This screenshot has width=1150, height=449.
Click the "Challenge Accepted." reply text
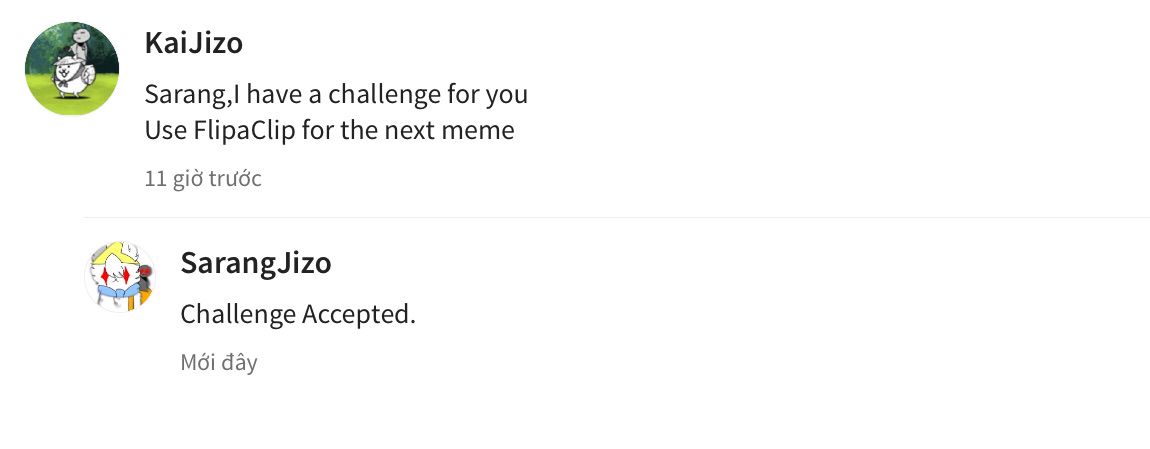297,314
